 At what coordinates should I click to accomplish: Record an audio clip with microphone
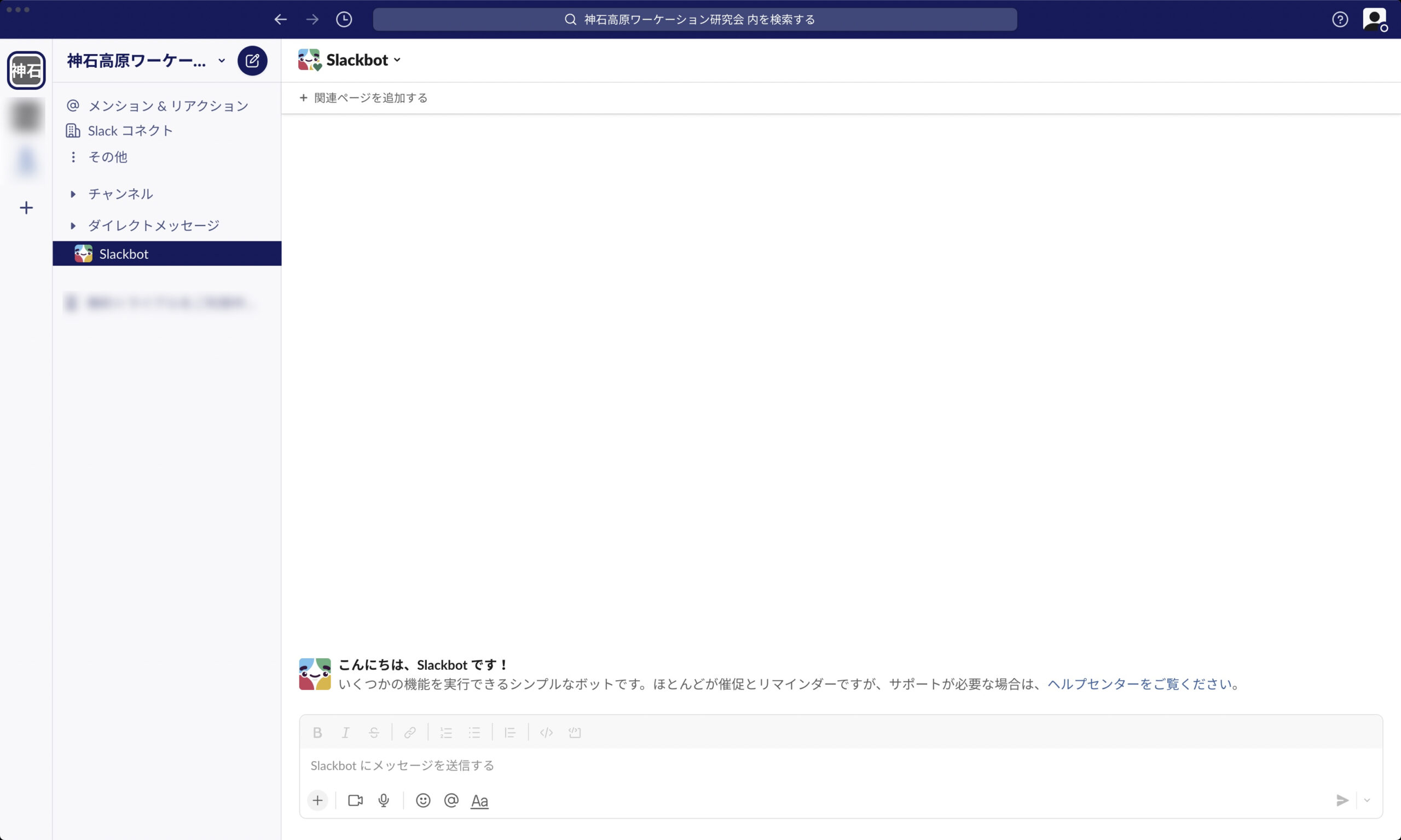tap(384, 801)
